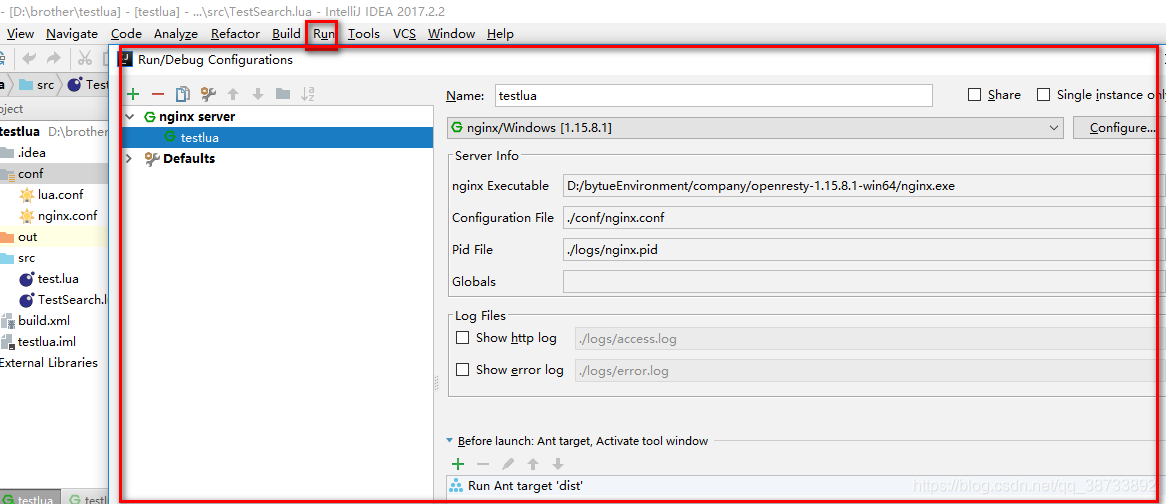
Task: Click the Ant target icon beside Run Ant target 'dist'
Action: tap(456, 485)
